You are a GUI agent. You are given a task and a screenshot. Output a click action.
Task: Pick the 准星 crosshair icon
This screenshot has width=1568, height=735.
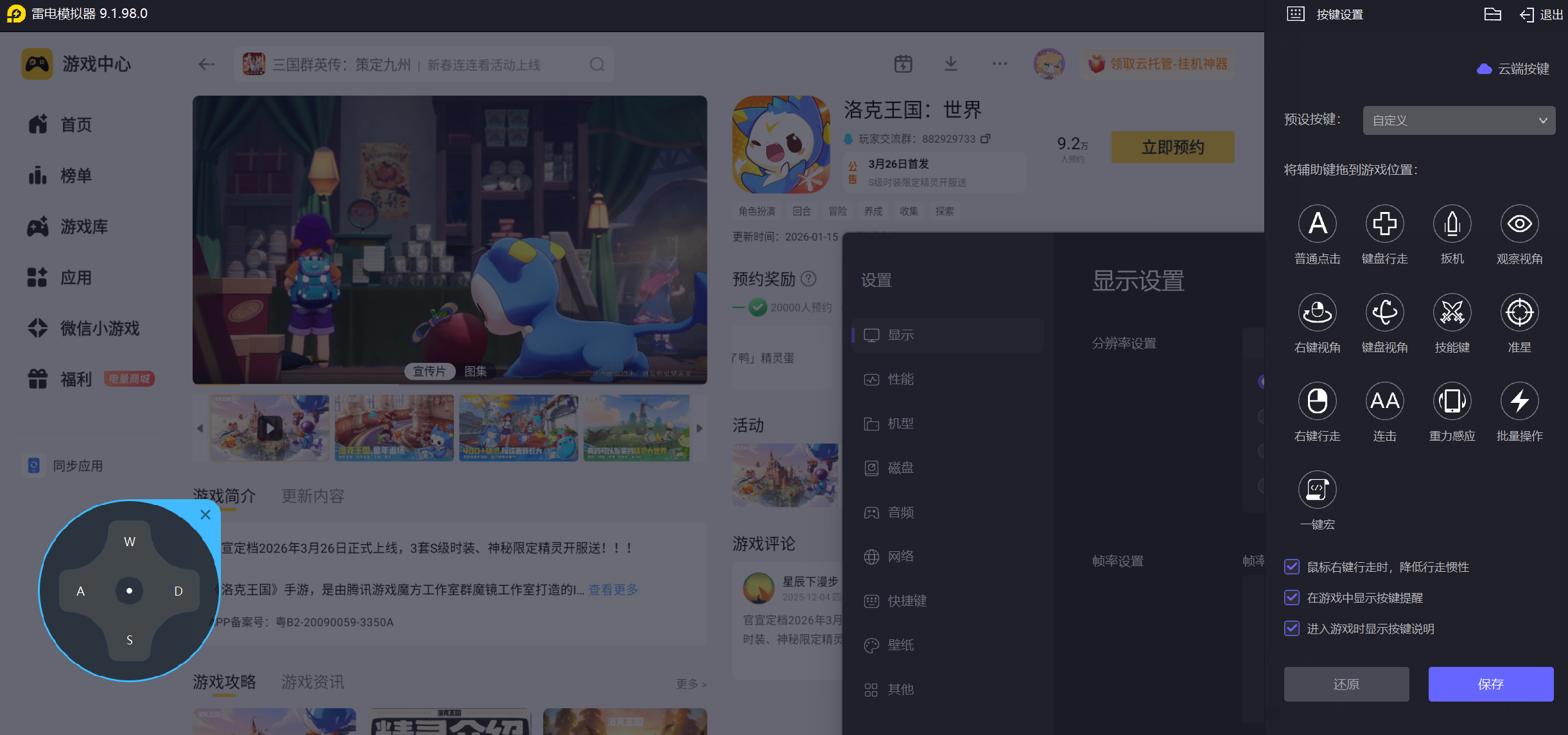(1519, 313)
